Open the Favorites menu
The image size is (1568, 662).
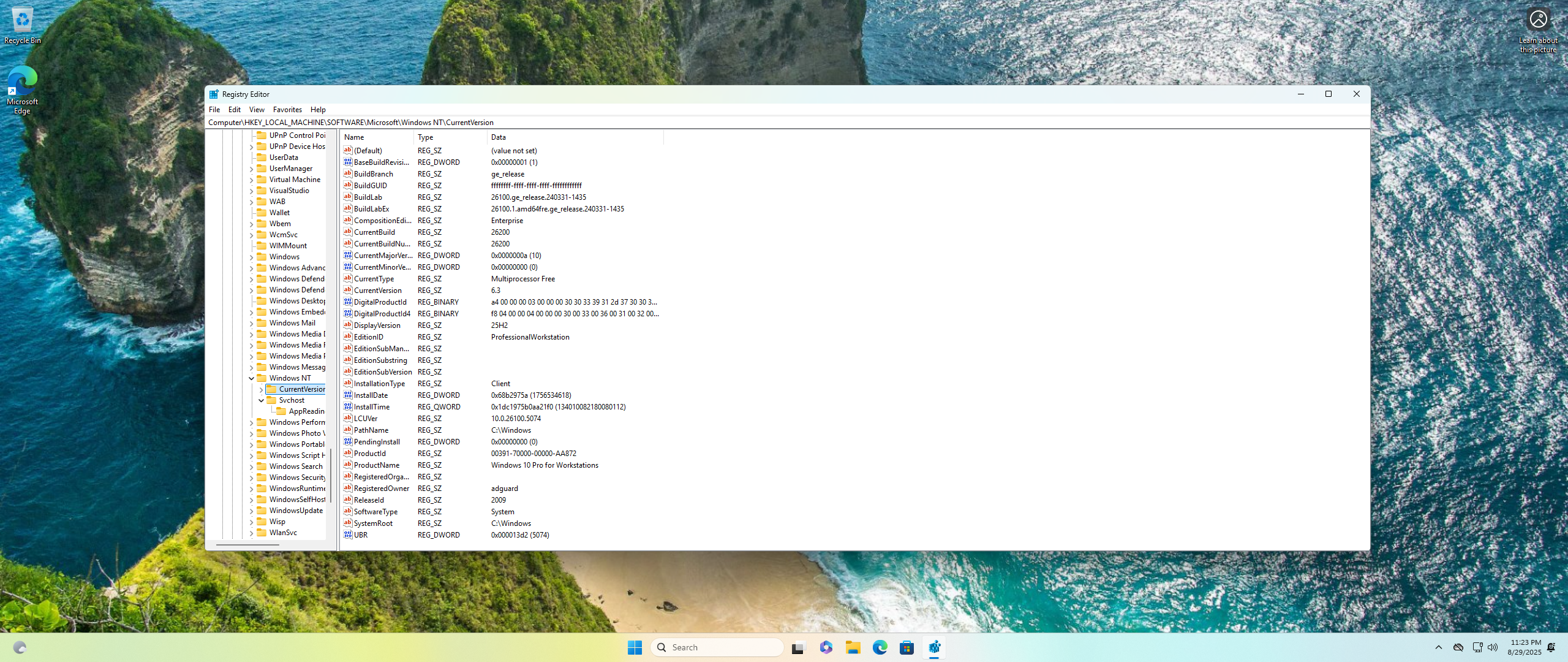pos(287,110)
